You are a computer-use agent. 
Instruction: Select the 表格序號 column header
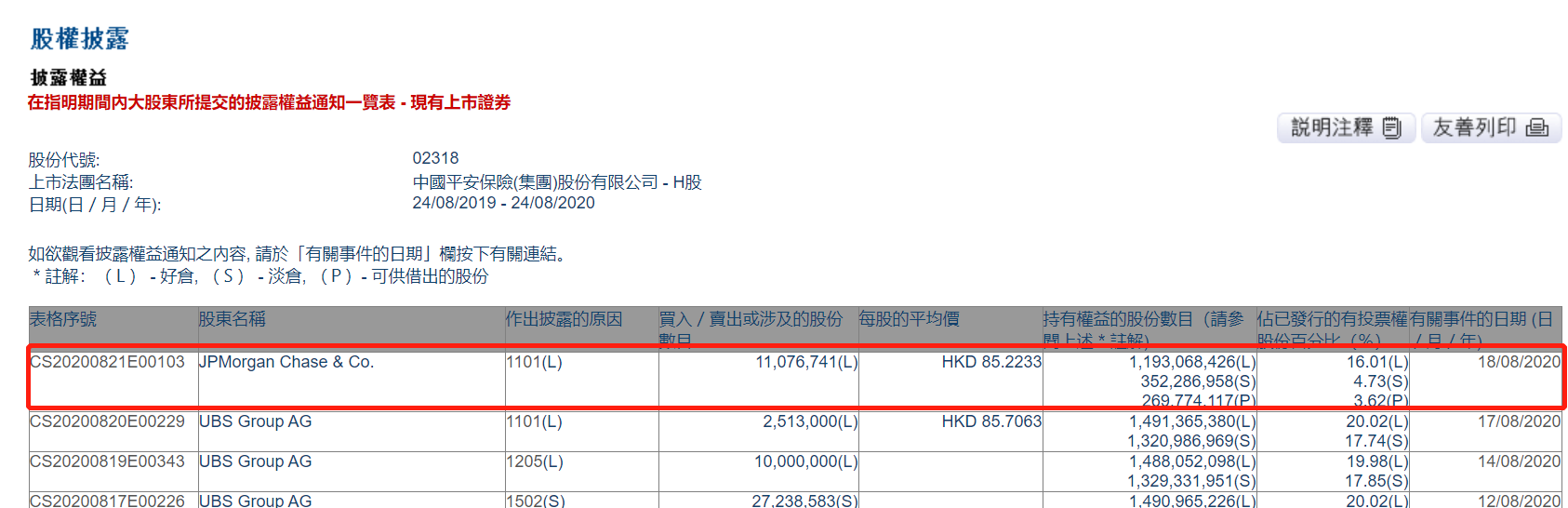coord(63,319)
